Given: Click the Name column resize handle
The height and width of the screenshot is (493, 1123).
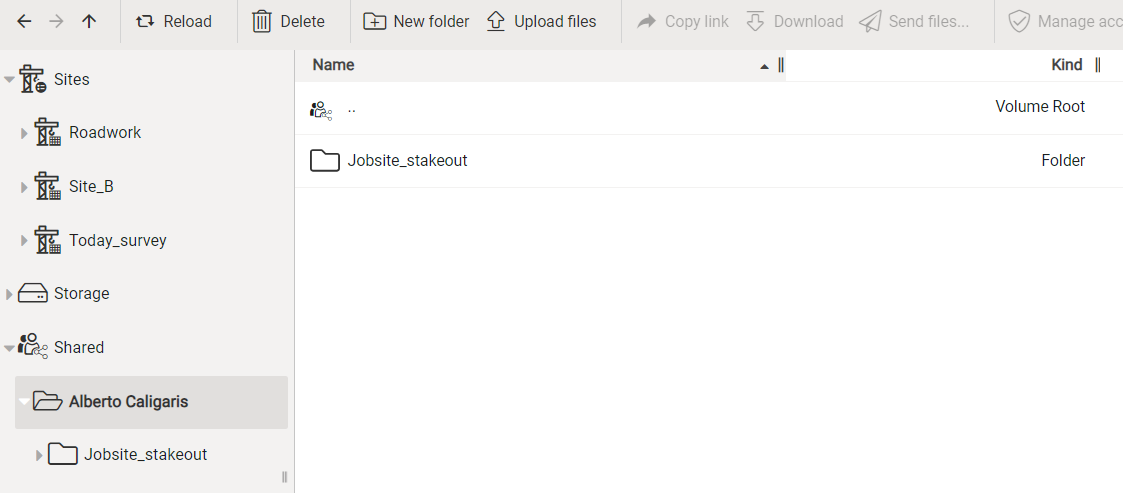Looking at the screenshot, I should tap(781, 65).
